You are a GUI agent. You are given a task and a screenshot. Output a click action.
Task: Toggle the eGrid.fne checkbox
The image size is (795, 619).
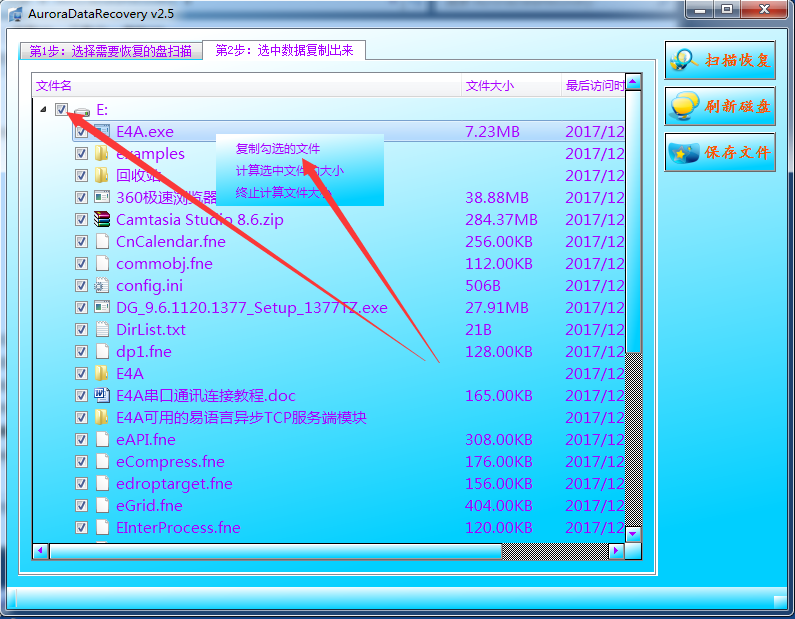point(81,505)
